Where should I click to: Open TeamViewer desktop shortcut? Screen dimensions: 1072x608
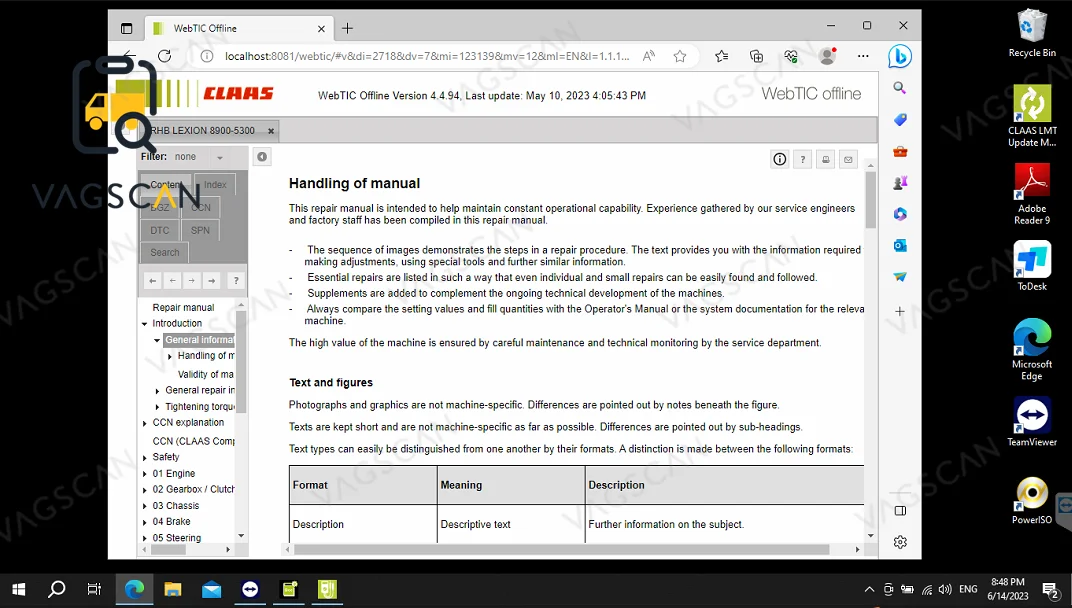click(1032, 422)
